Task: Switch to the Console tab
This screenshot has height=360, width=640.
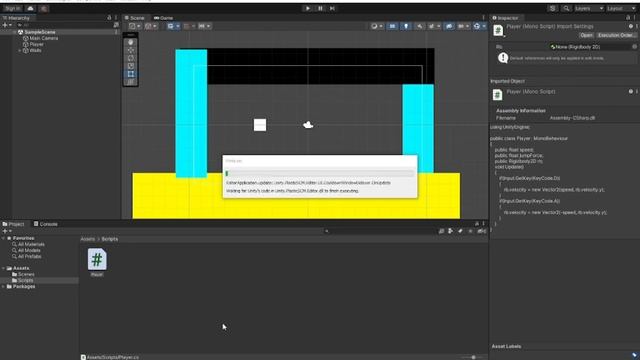Action: coord(46,224)
